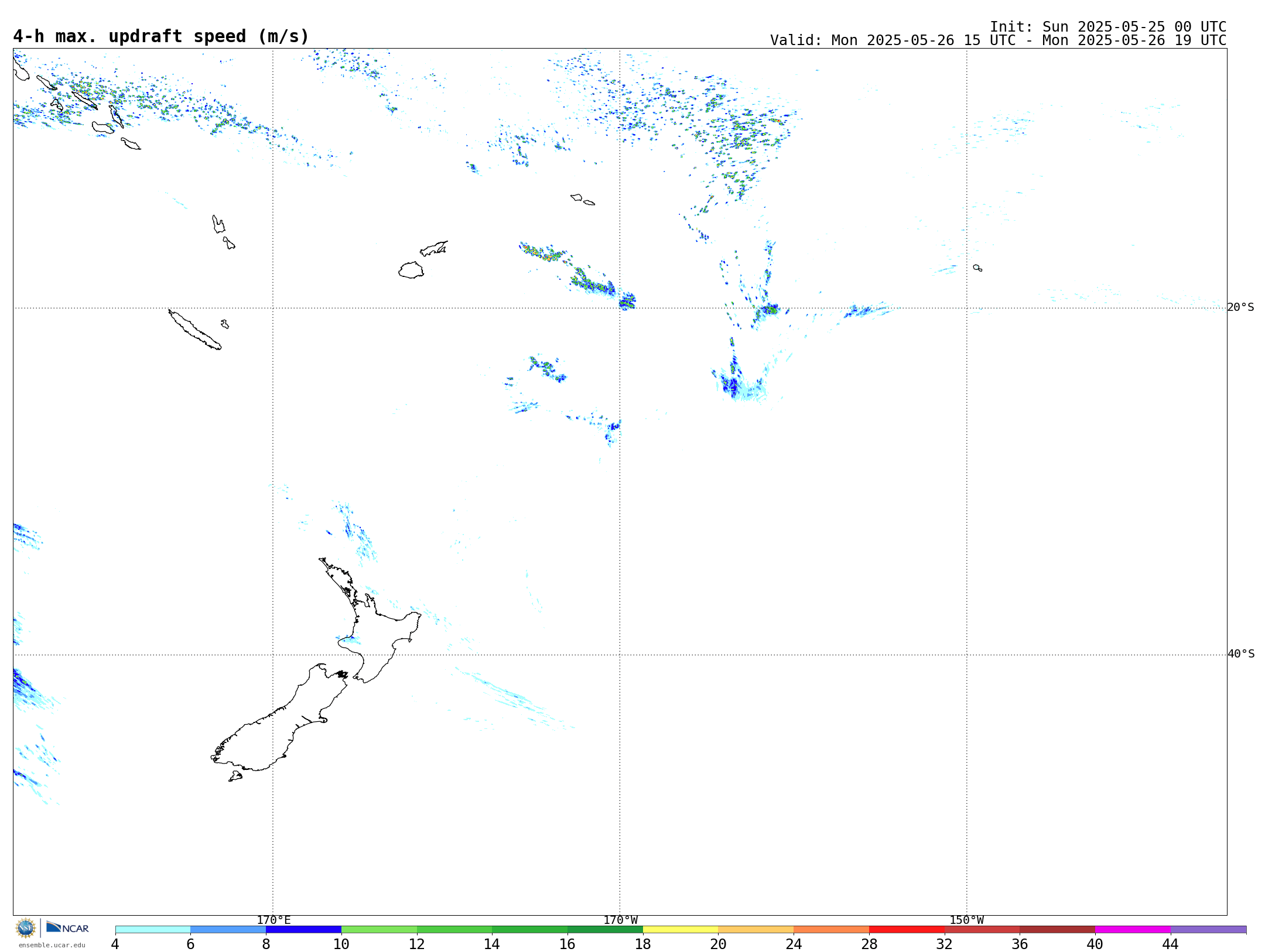This screenshot has width=1265, height=952.
Task: Click the 40°S latitude label
Action: (x=1240, y=654)
